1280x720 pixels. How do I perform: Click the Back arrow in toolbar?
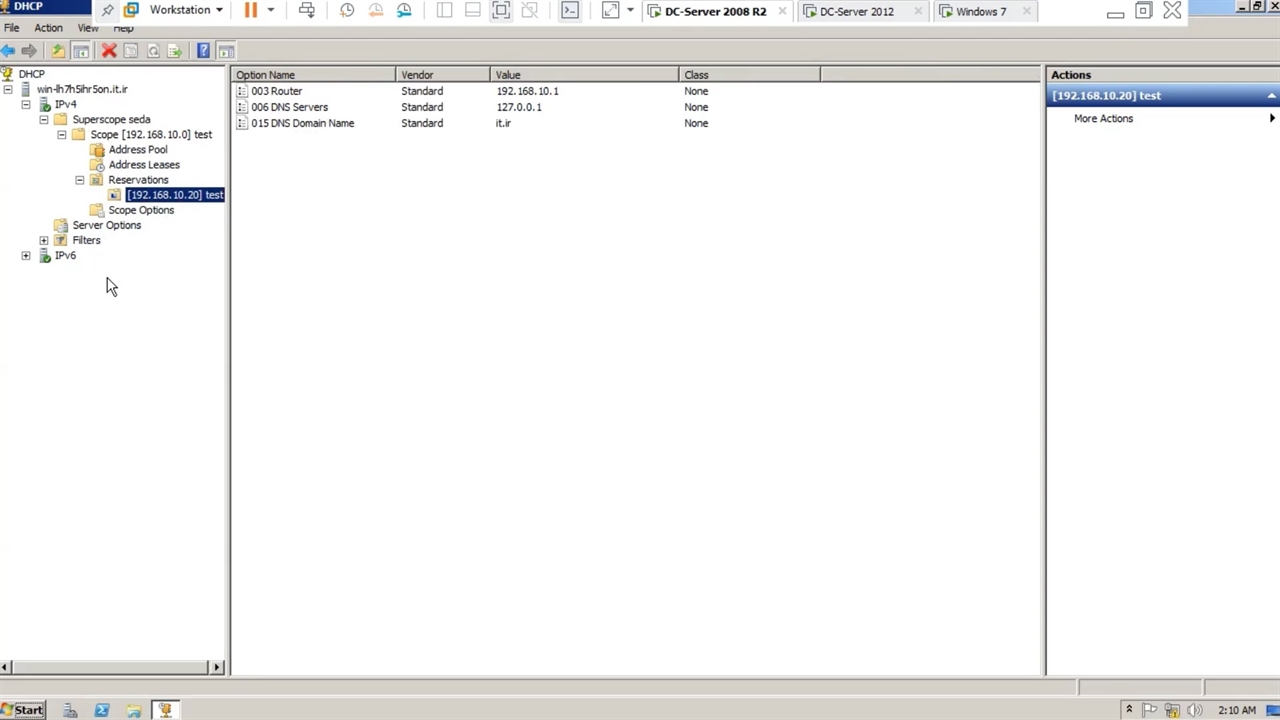coord(9,51)
